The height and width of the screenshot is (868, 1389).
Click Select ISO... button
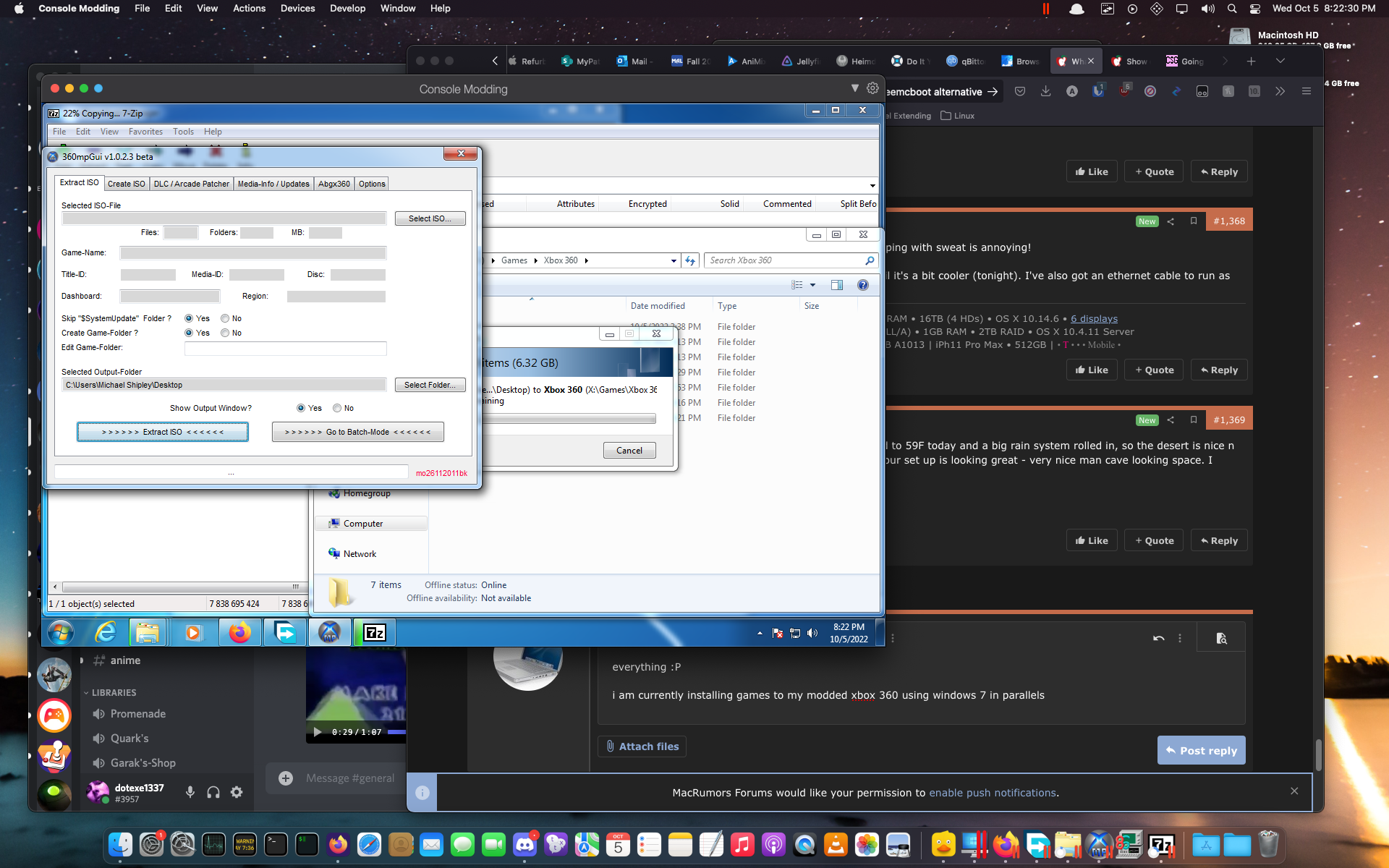[430, 218]
